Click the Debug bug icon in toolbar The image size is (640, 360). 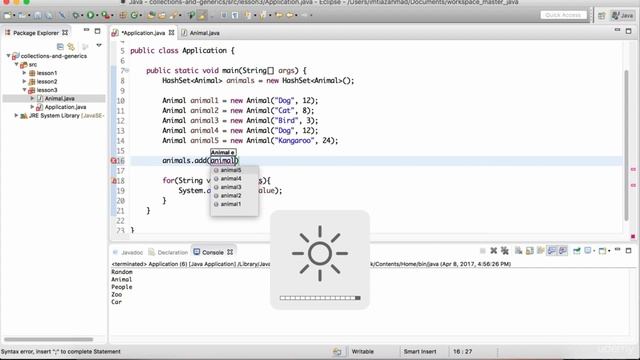point(76,15)
